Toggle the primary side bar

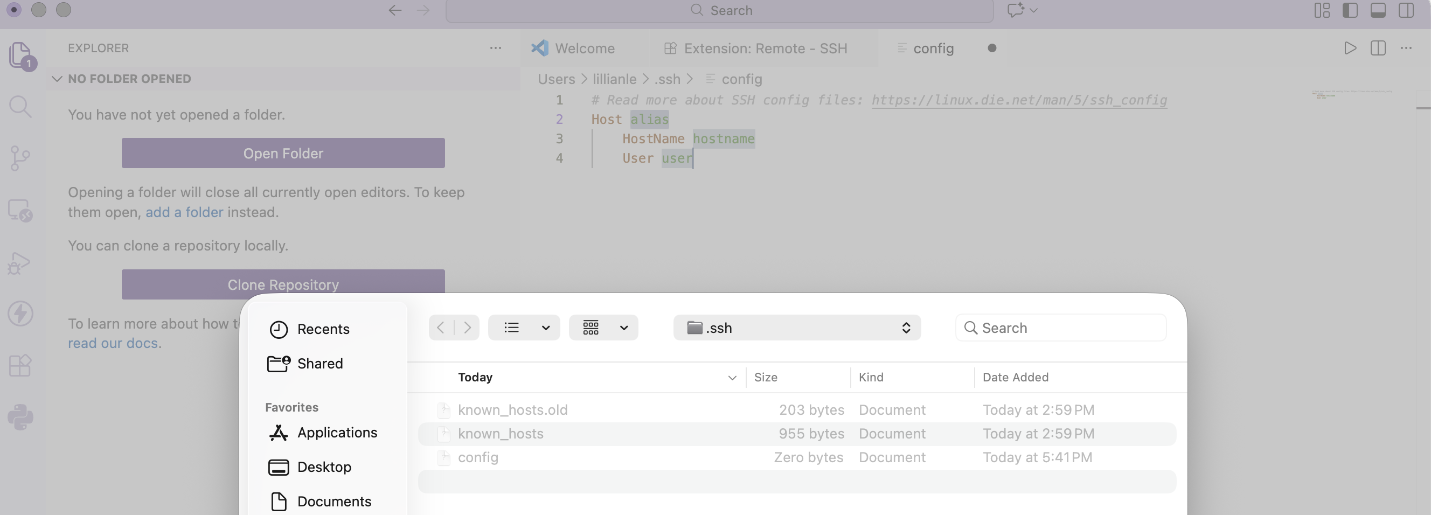[x=1350, y=10]
